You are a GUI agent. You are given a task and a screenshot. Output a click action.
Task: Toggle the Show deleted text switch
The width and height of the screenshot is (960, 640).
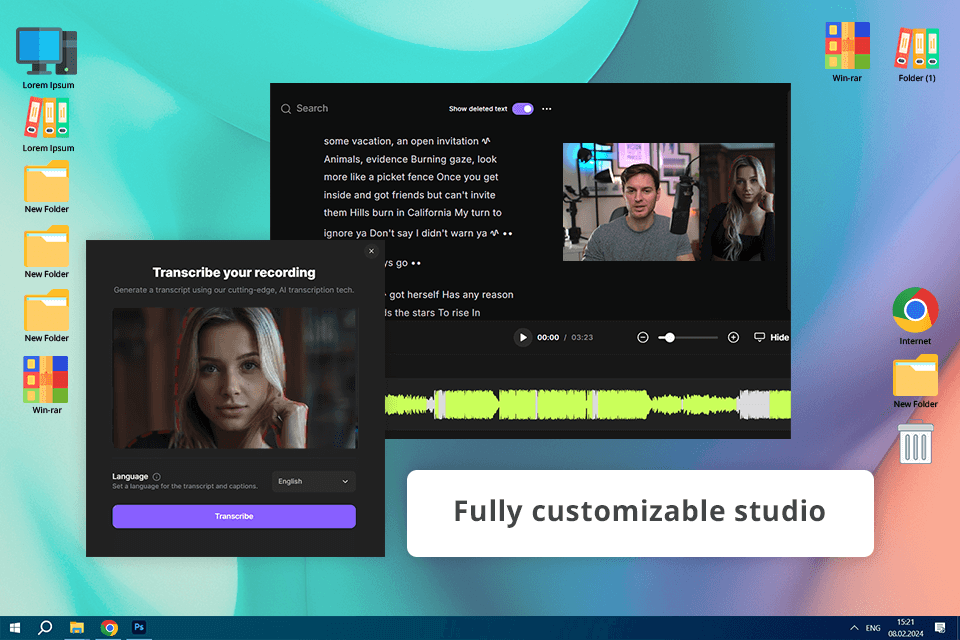(x=523, y=109)
